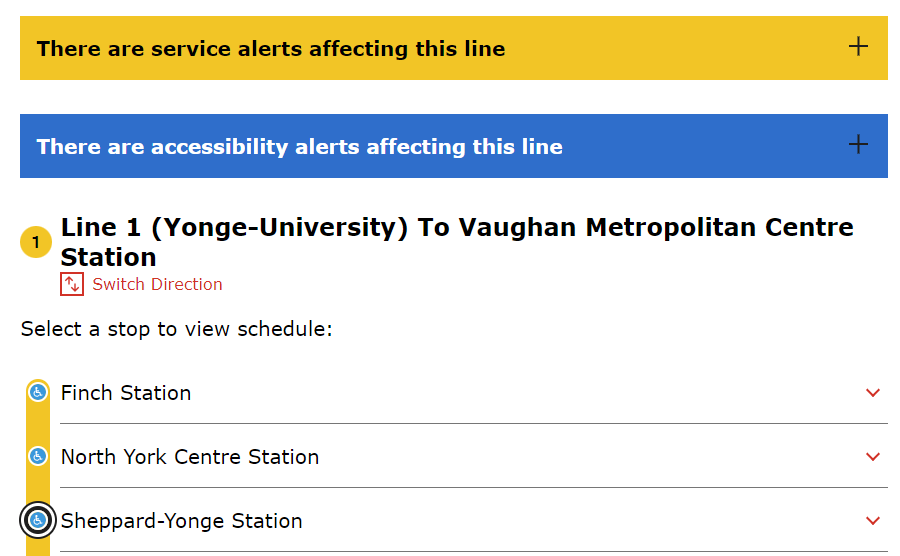Expand North York Centre Station chevron
Screen dimensions: 900x556
[x=873, y=457]
